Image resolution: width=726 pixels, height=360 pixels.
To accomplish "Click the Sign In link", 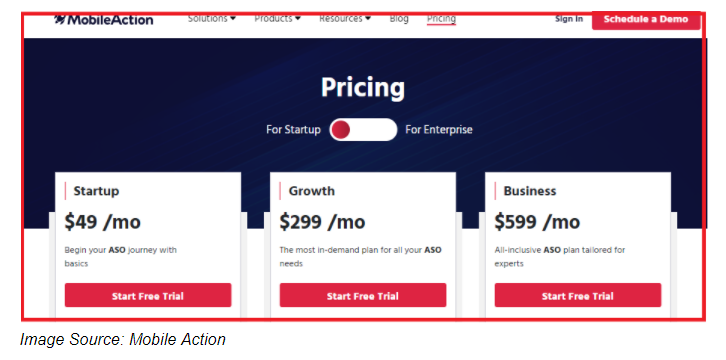I will coord(569,19).
